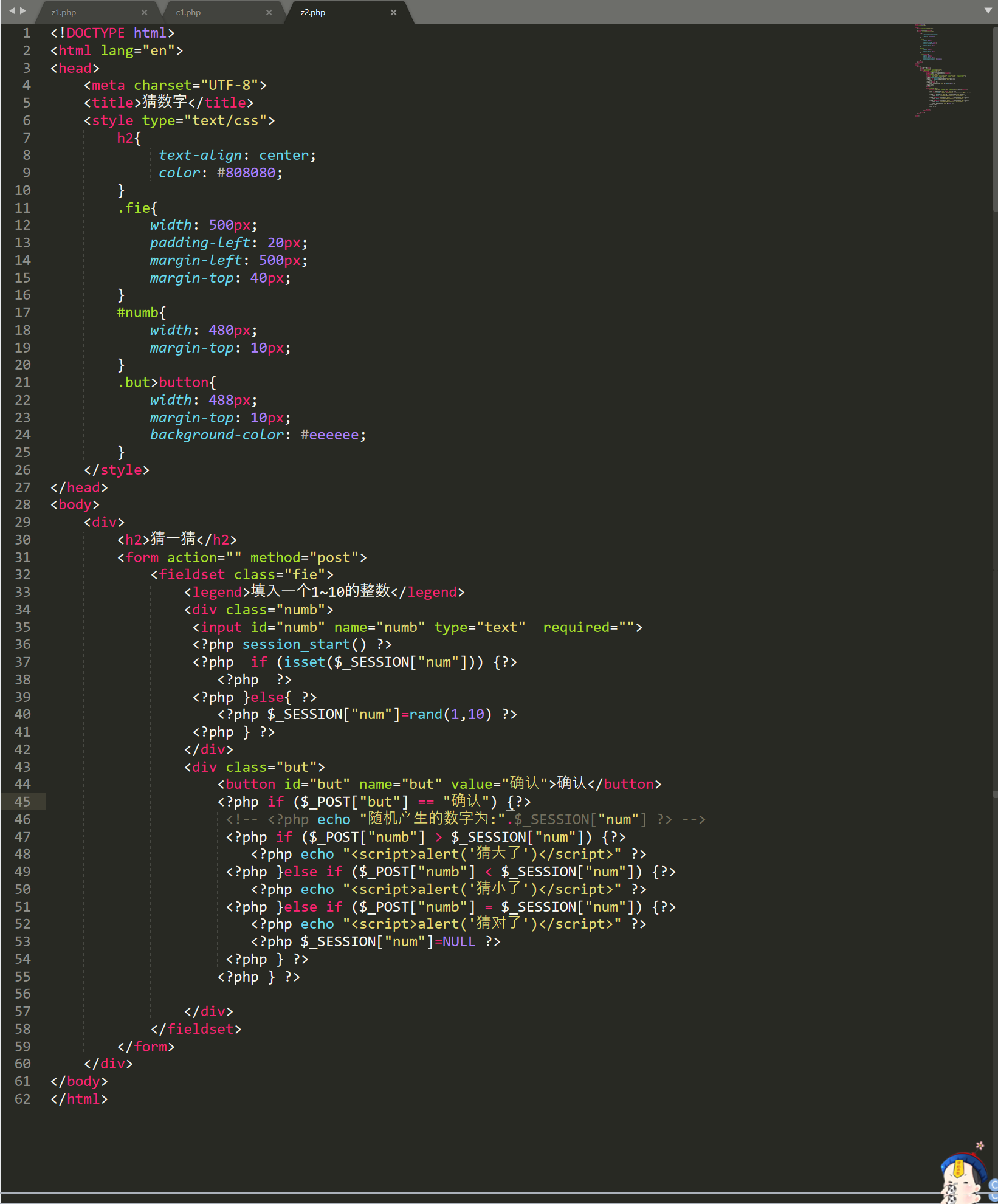The width and height of the screenshot is (998, 1204).
Task: Click the alert 猜大了 echo line
Action: [449, 854]
